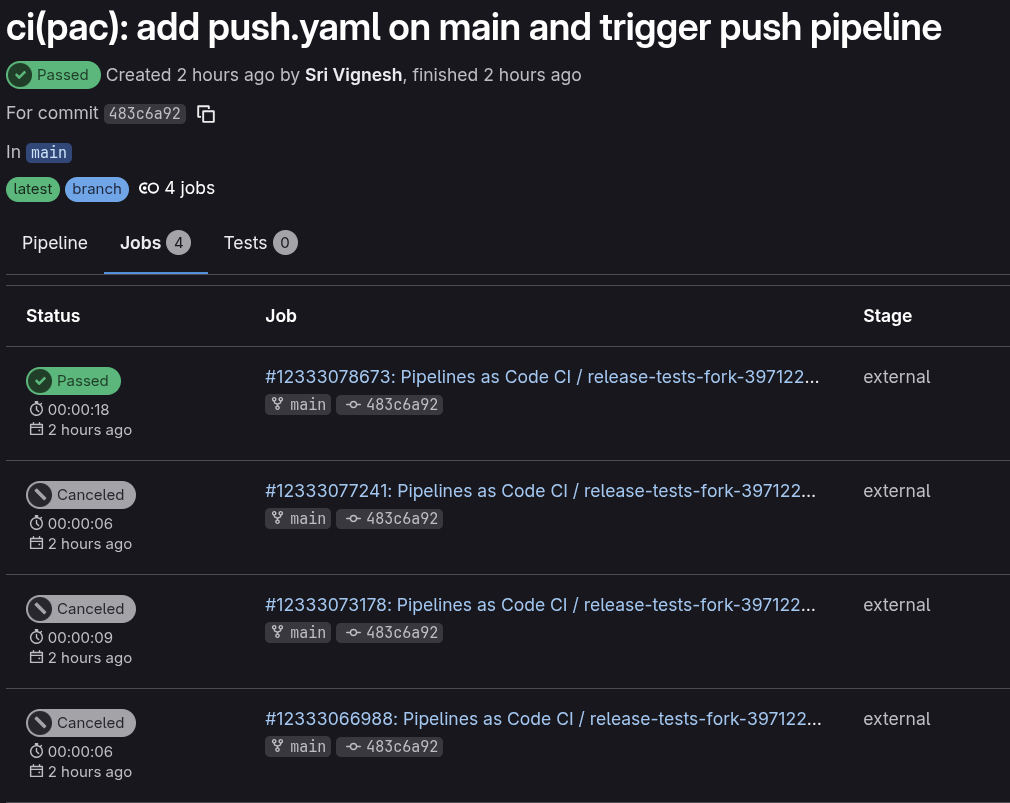
Task: Open job #12333077241 link
Action: pos(540,491)
